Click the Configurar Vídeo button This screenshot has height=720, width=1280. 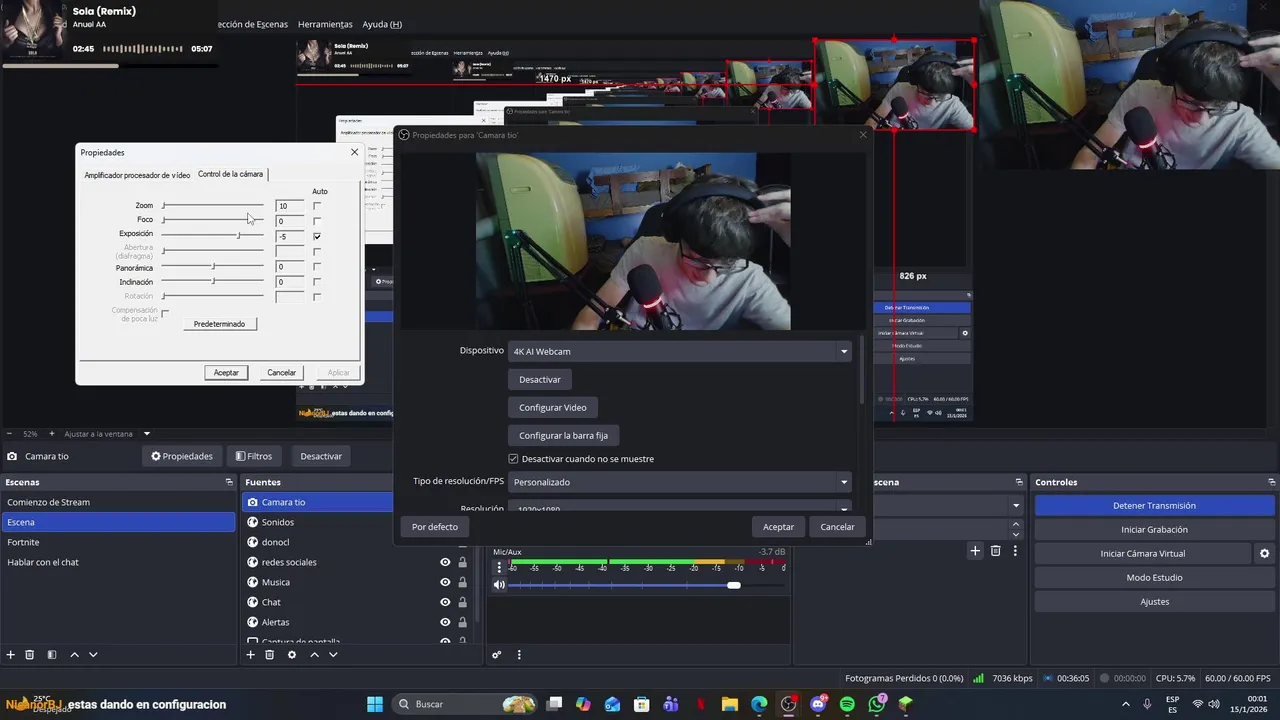tap(553, 407)
